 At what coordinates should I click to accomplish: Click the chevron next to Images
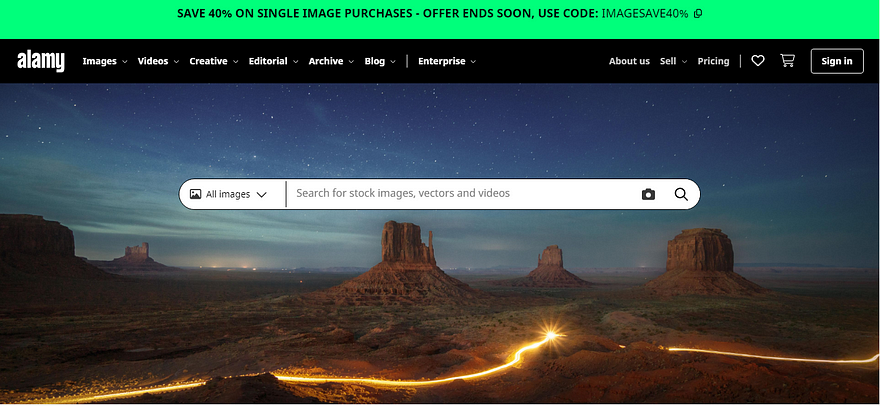125,62
